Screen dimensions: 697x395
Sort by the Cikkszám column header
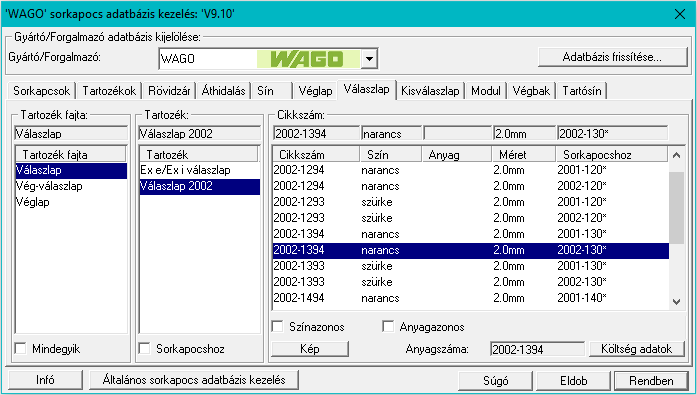coord(316,155)
